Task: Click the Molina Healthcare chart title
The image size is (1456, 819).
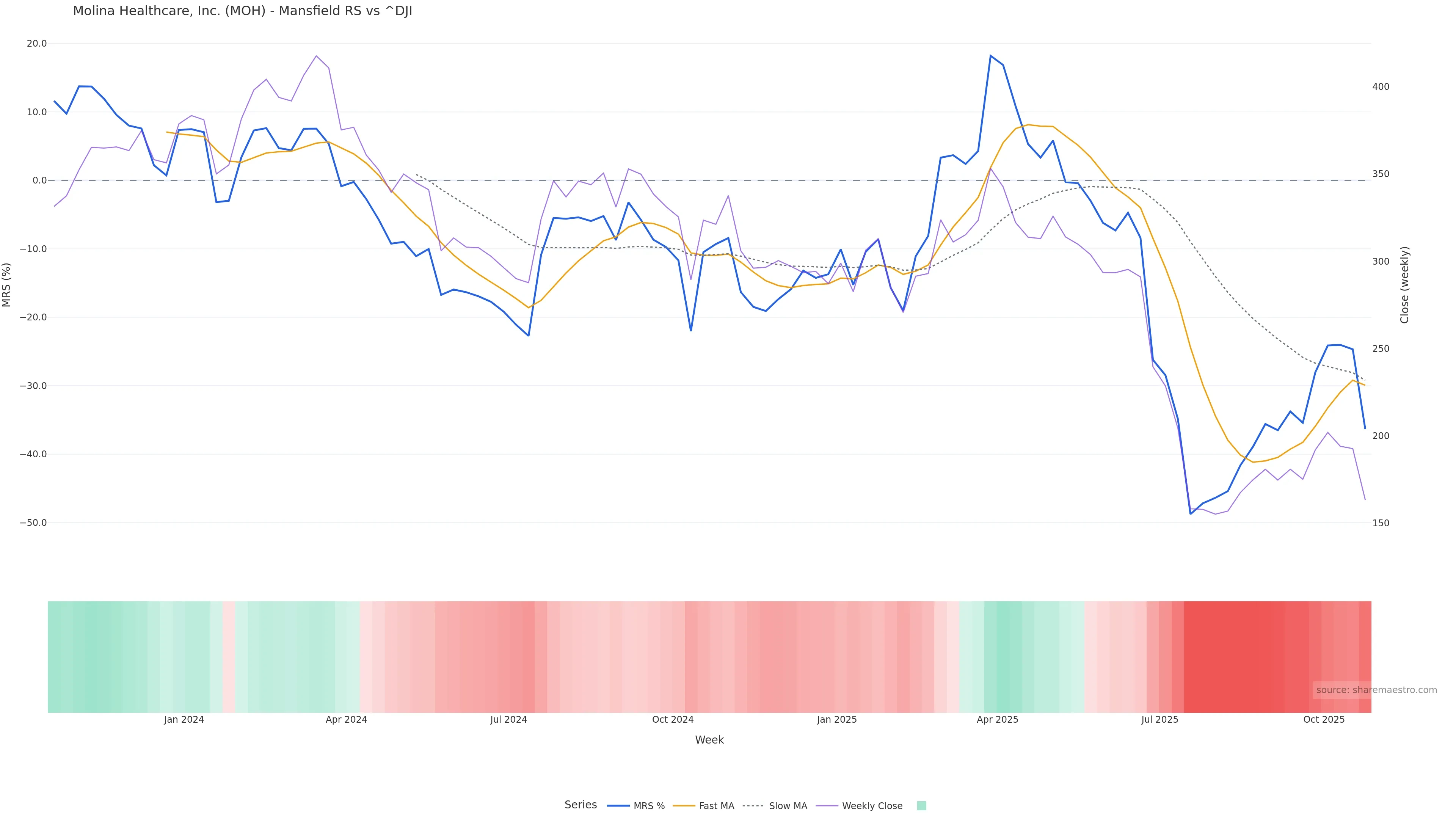Action: pos(243,11)
